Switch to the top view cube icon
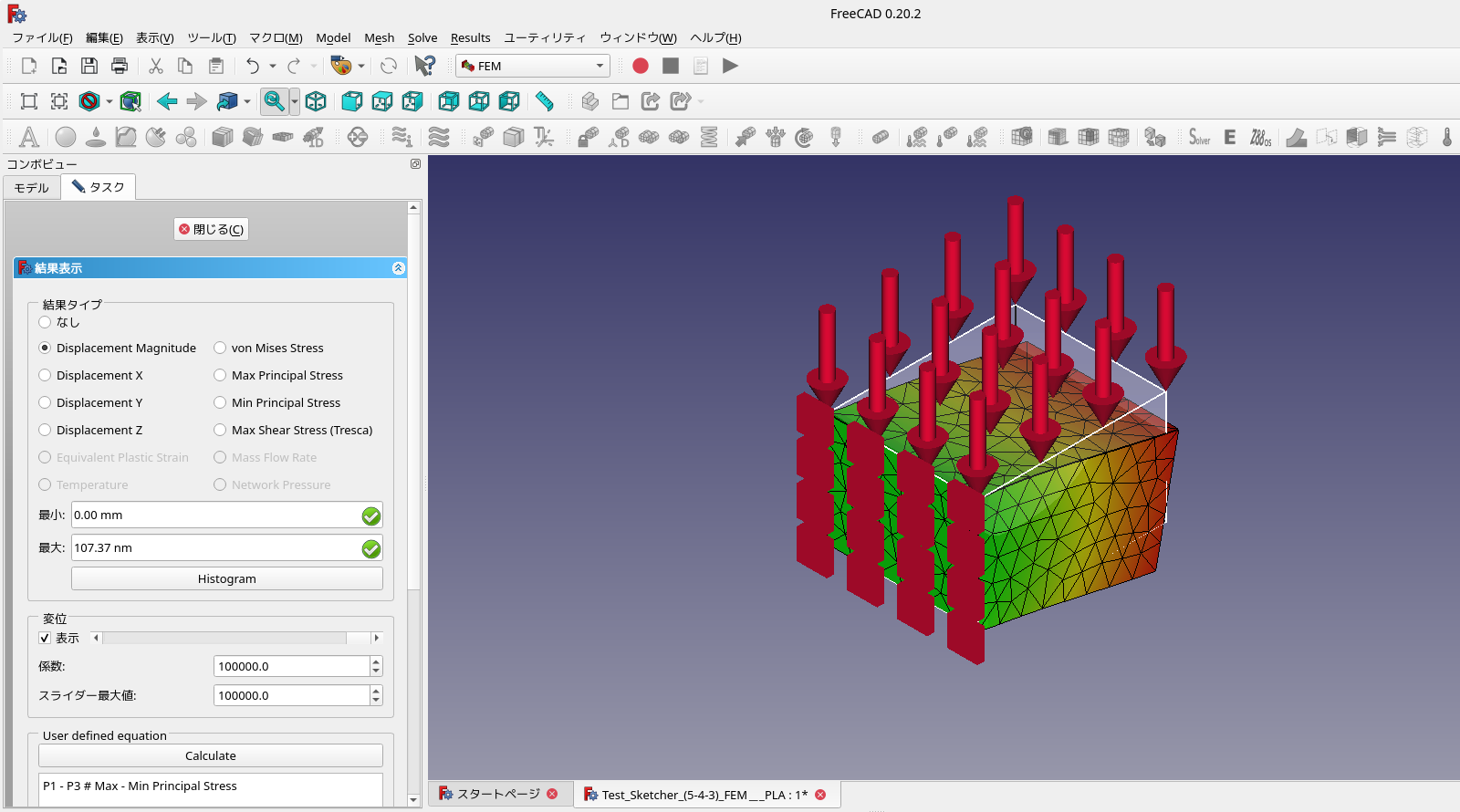 point(382,101)
